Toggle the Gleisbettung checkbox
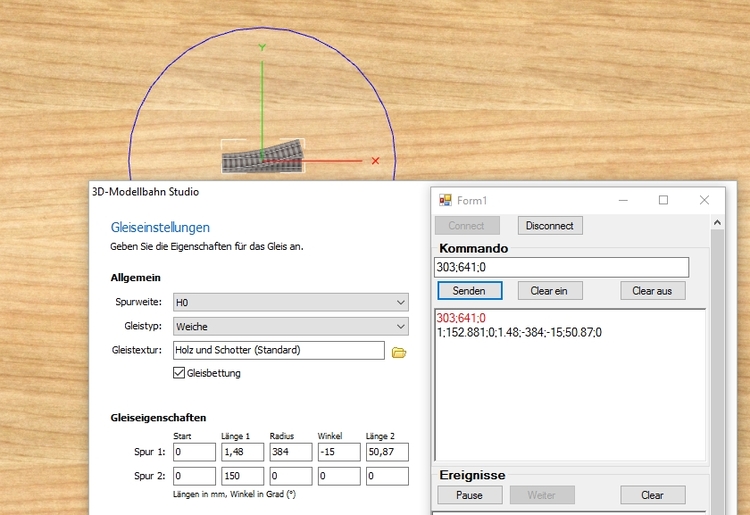 tap(180, 373)
